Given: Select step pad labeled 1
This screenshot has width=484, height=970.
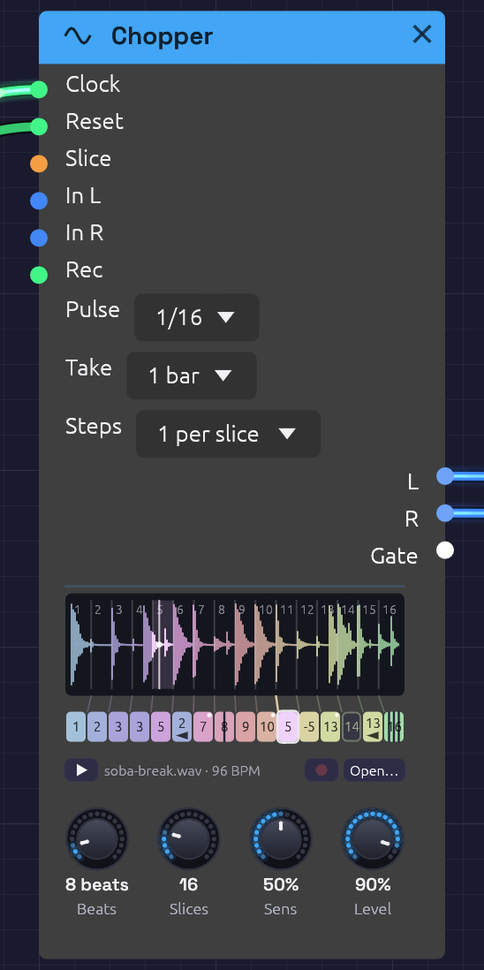Looking at the screenshot, I should pyautogui.click(x=76, y=727).
